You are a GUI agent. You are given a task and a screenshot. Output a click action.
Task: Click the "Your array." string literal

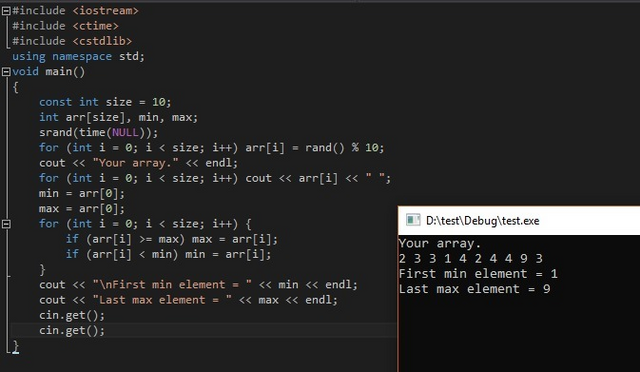136,163
